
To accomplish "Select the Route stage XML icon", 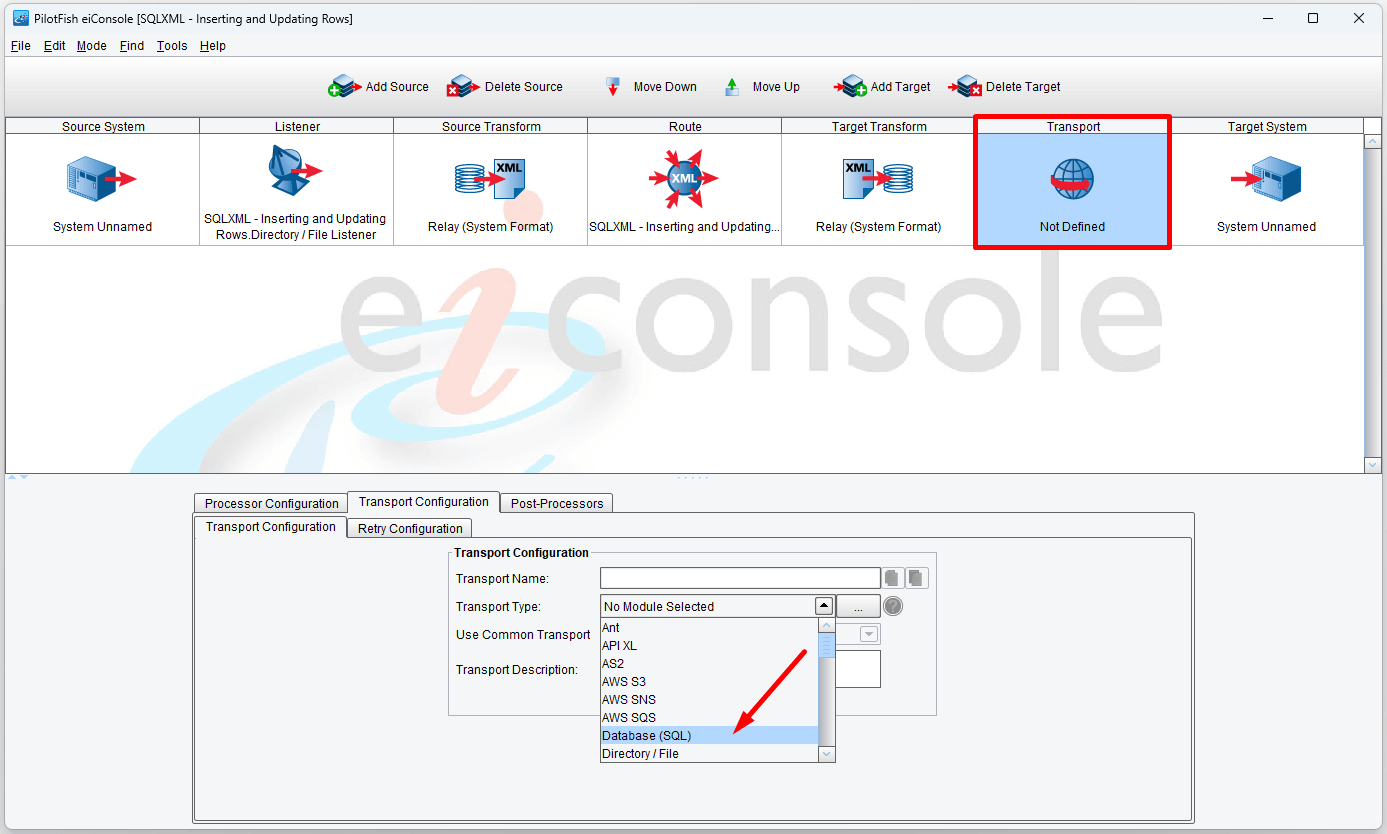I will [684, 179].
